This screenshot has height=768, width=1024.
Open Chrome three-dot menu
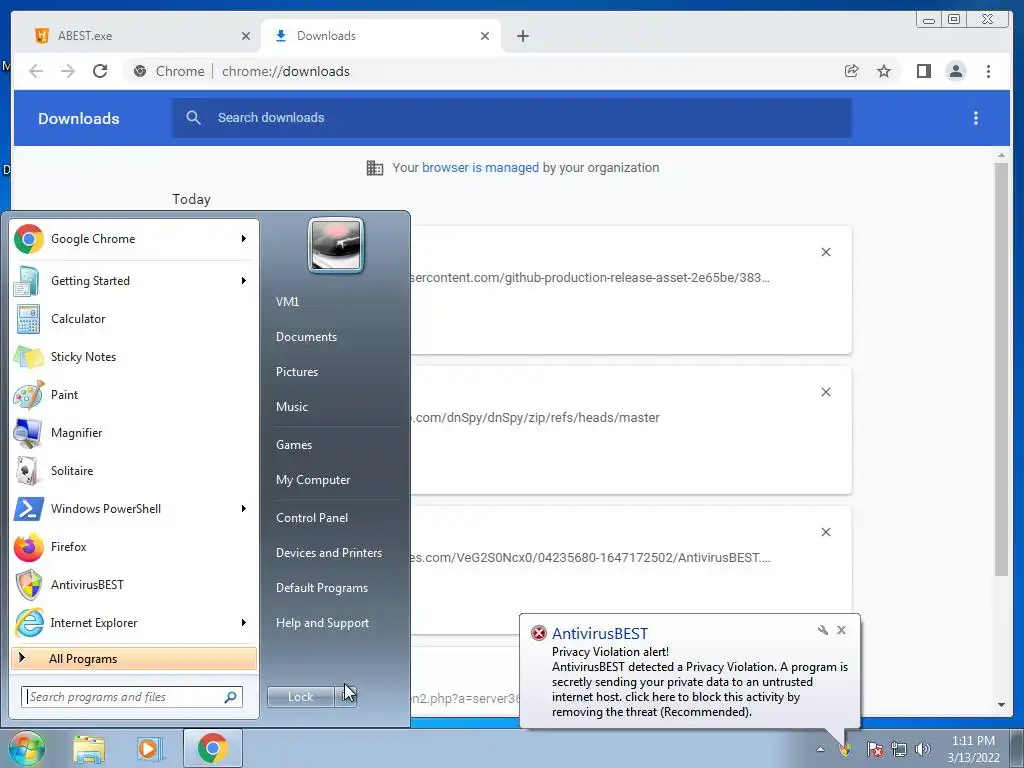click(988, 71)
